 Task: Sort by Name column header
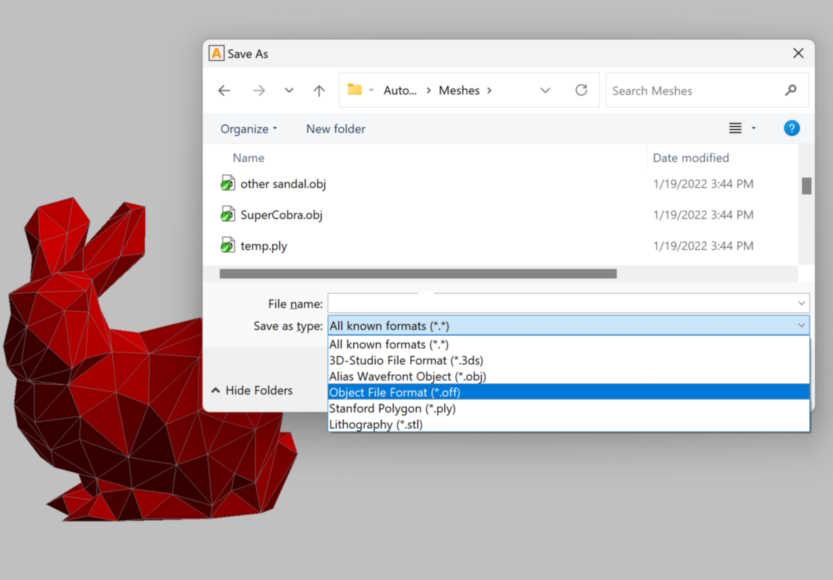pos(248,158)
